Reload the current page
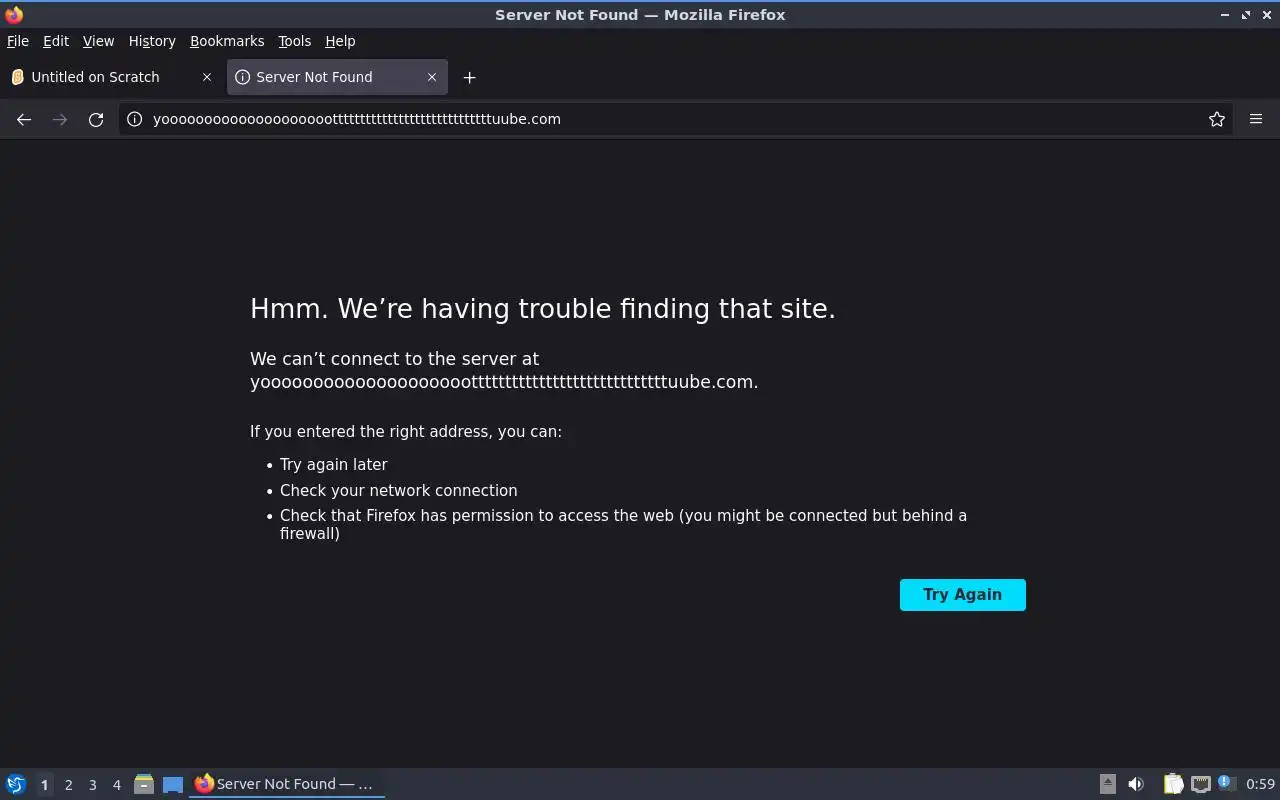Screen dimensions: 1280x800 pos(96,119)
